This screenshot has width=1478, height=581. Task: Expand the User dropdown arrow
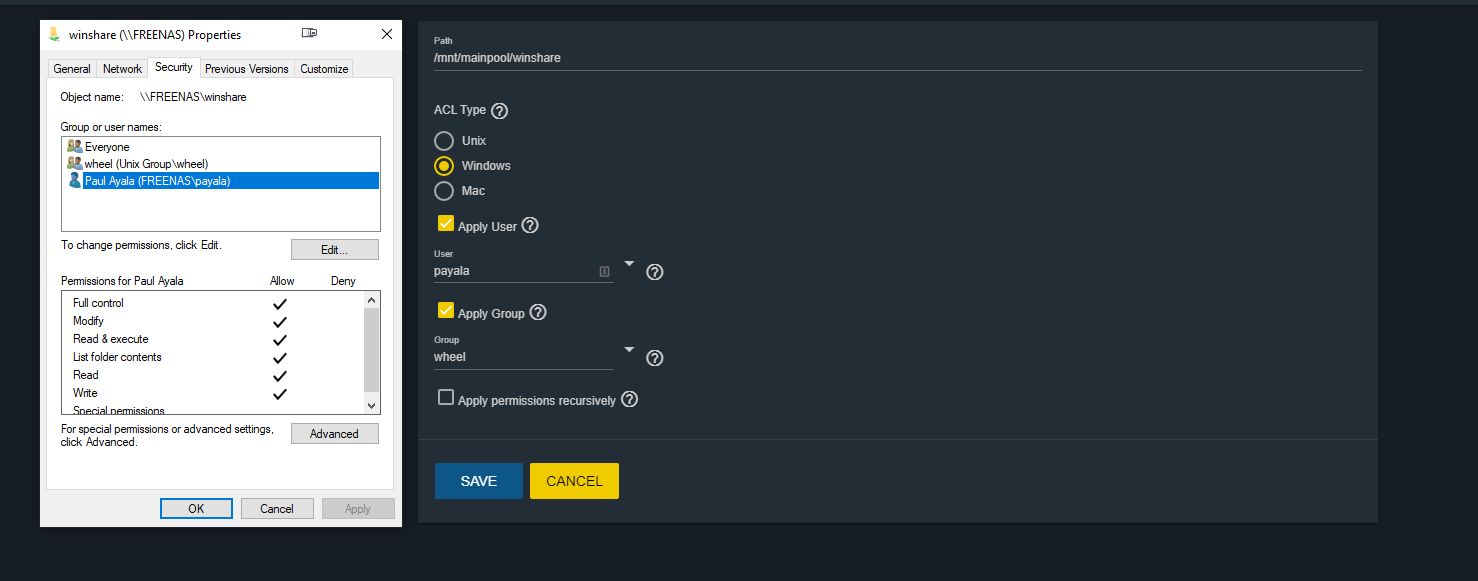[x=629, y=263]
